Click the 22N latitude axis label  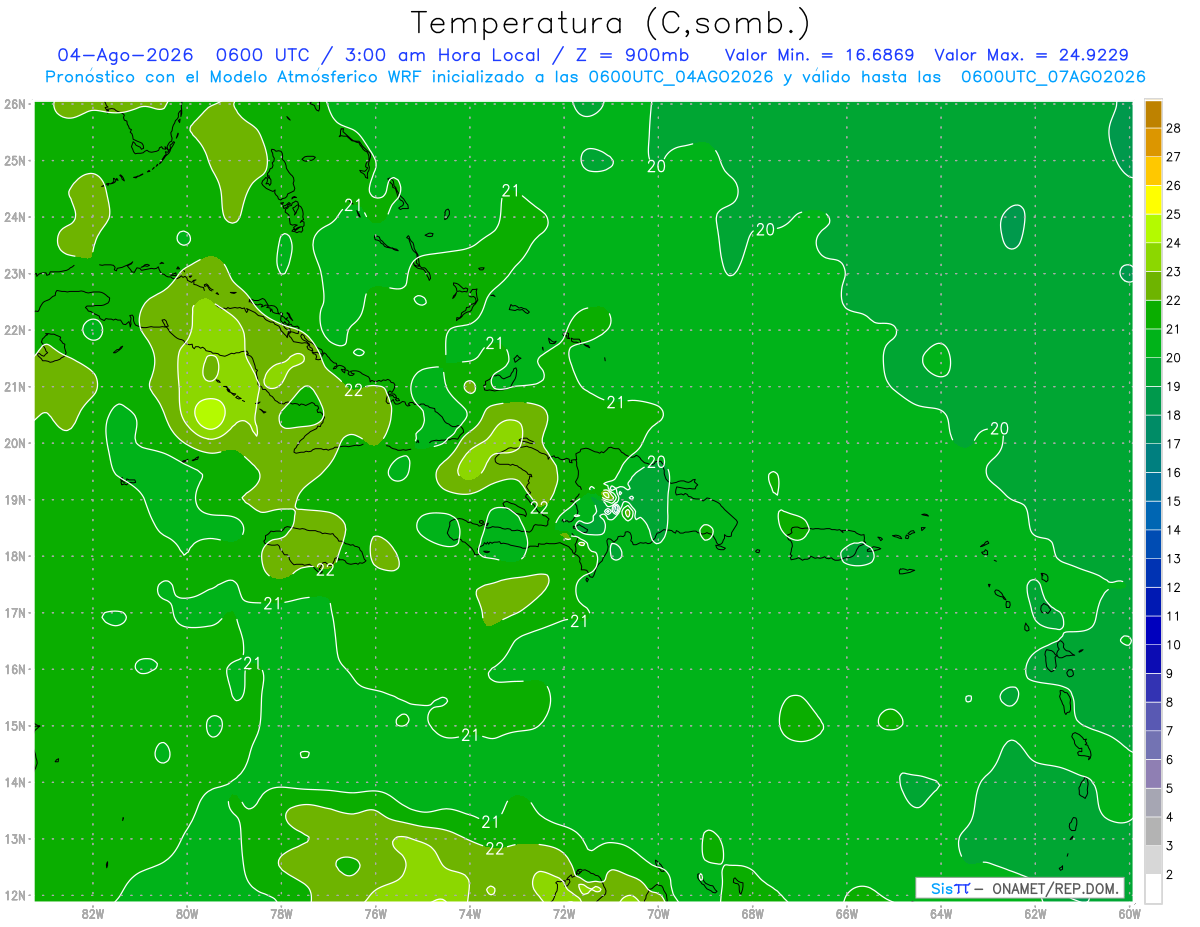click(x=15, y=330)
